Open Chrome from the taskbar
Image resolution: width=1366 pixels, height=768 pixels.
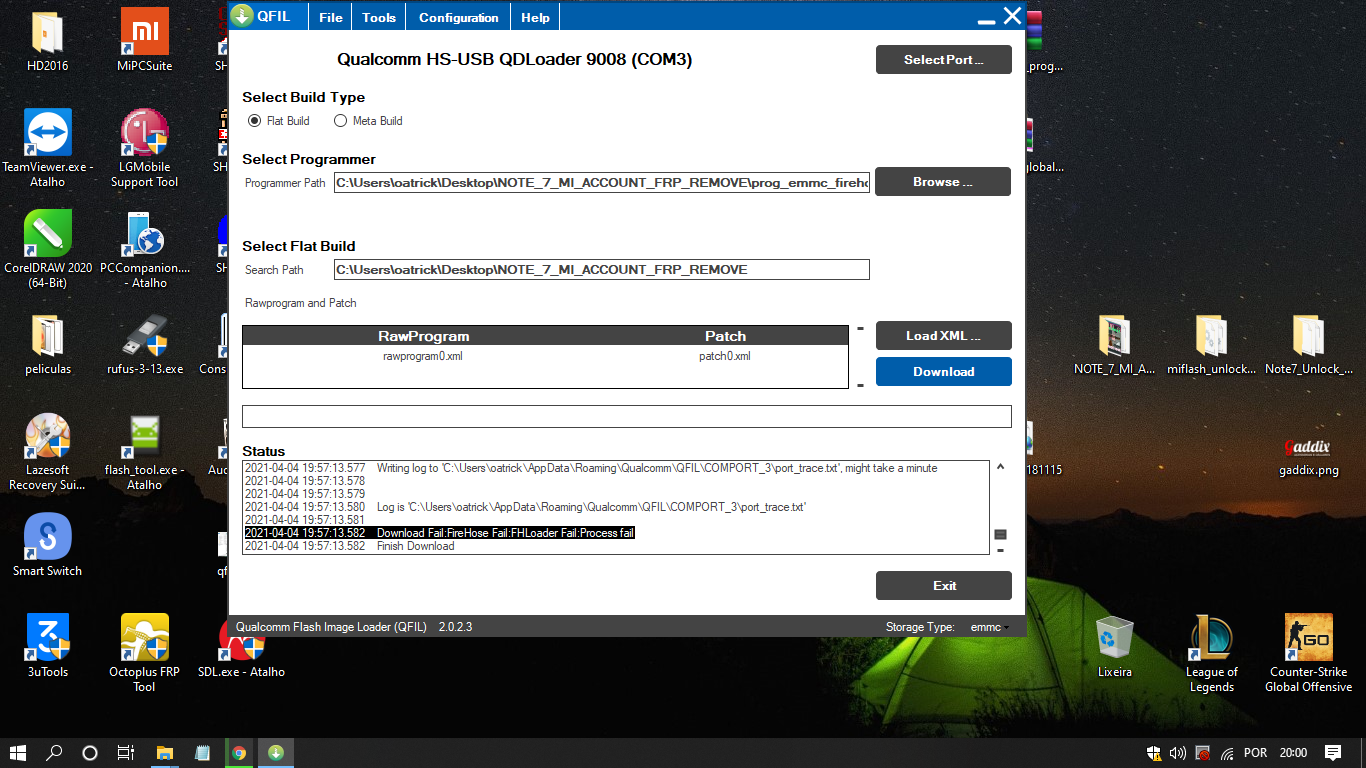point(239,753)
